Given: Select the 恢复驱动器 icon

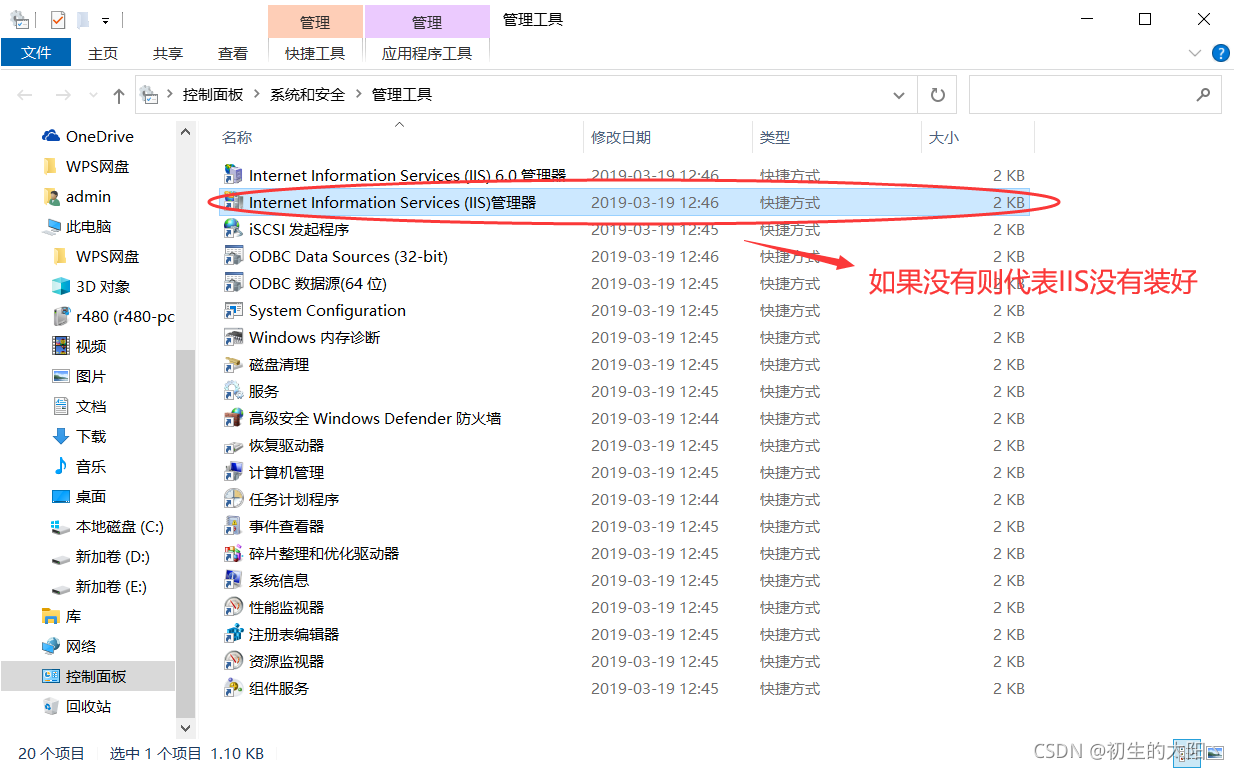Looking at the screenshot, I should tap(233, 445).
